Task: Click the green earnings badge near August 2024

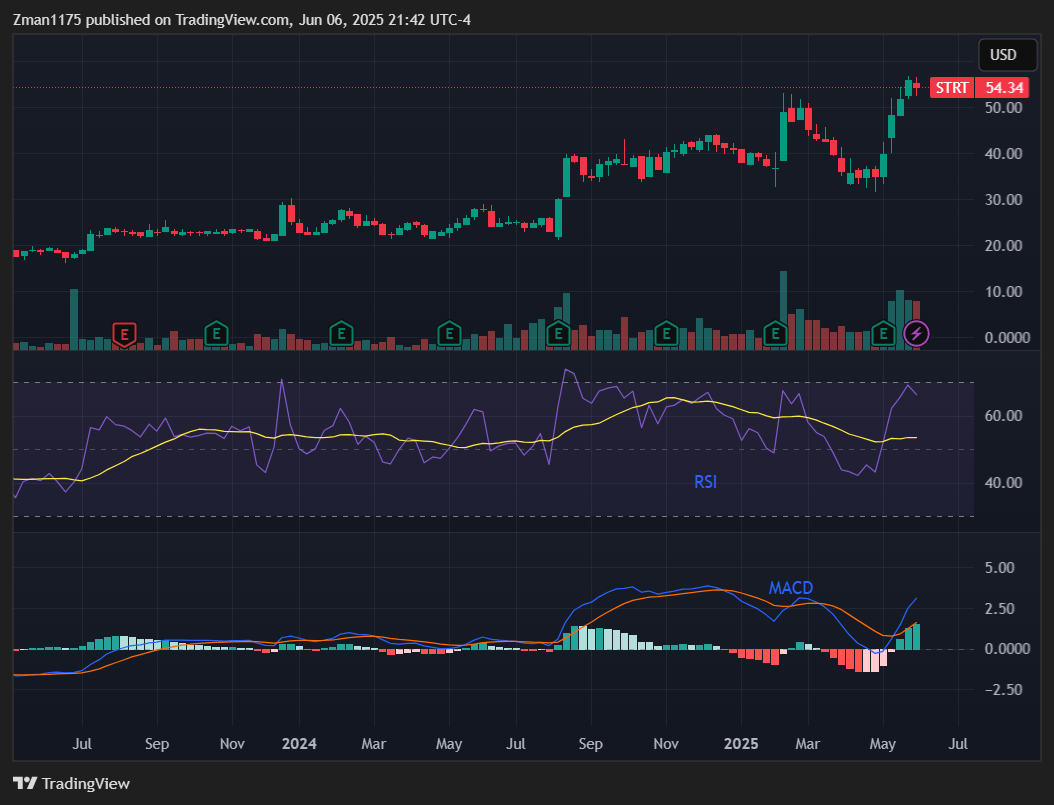Action: click(558, 335)
